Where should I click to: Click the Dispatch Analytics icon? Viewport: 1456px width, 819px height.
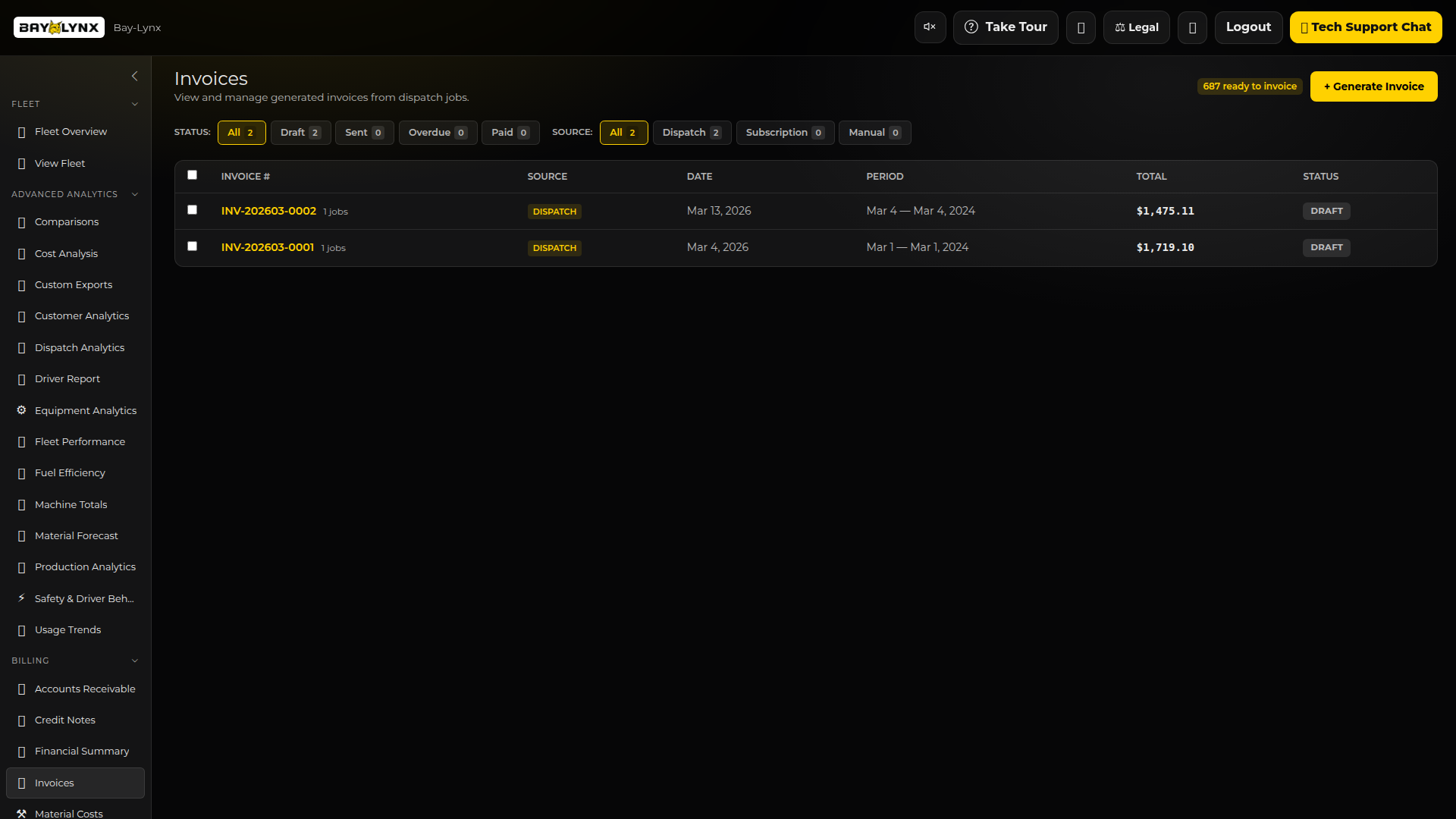(21, 348)
